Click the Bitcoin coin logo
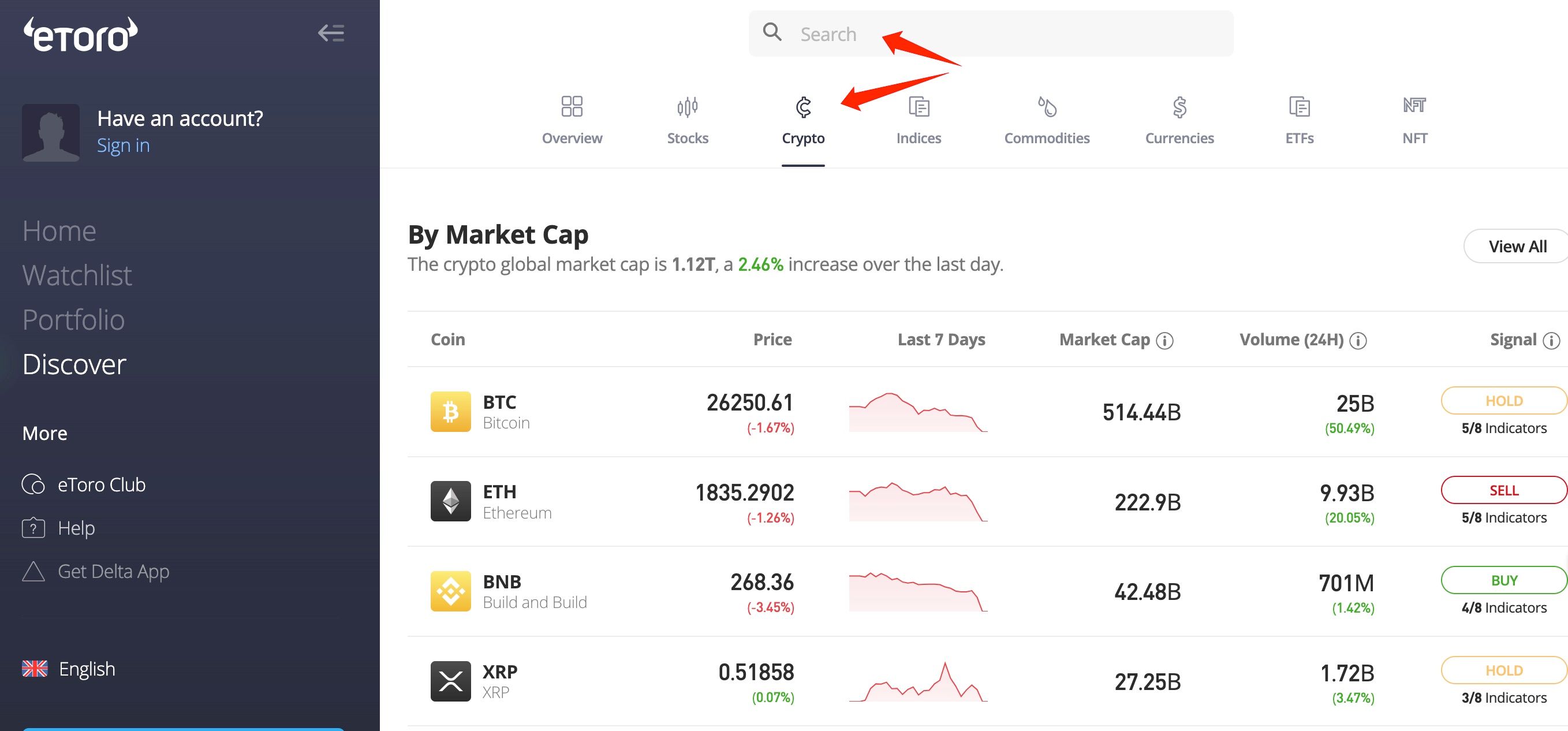Image resolution: width=1568 pixels, height=731 pixels. tap(451, 412)
